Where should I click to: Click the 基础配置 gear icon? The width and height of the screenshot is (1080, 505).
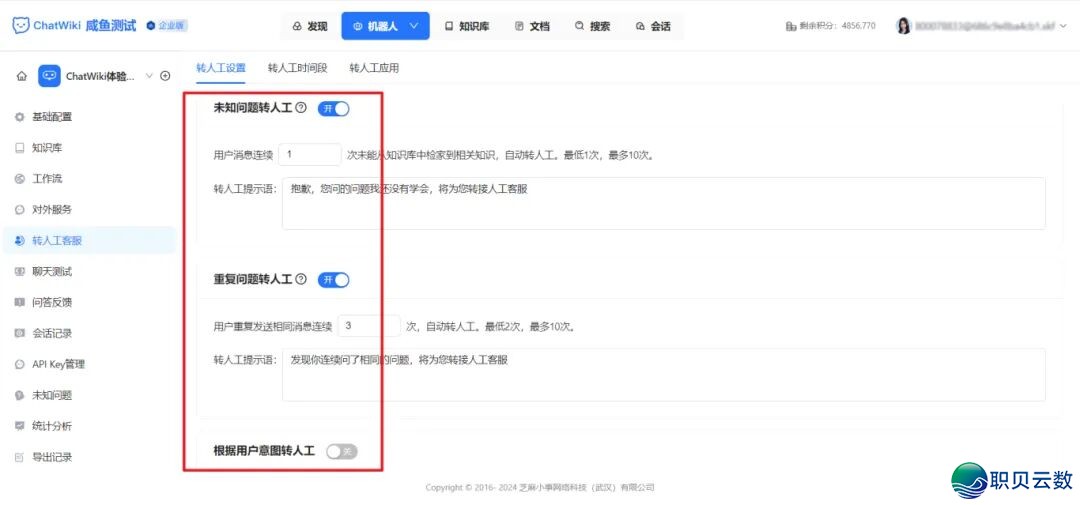click(x=20, y=117)
